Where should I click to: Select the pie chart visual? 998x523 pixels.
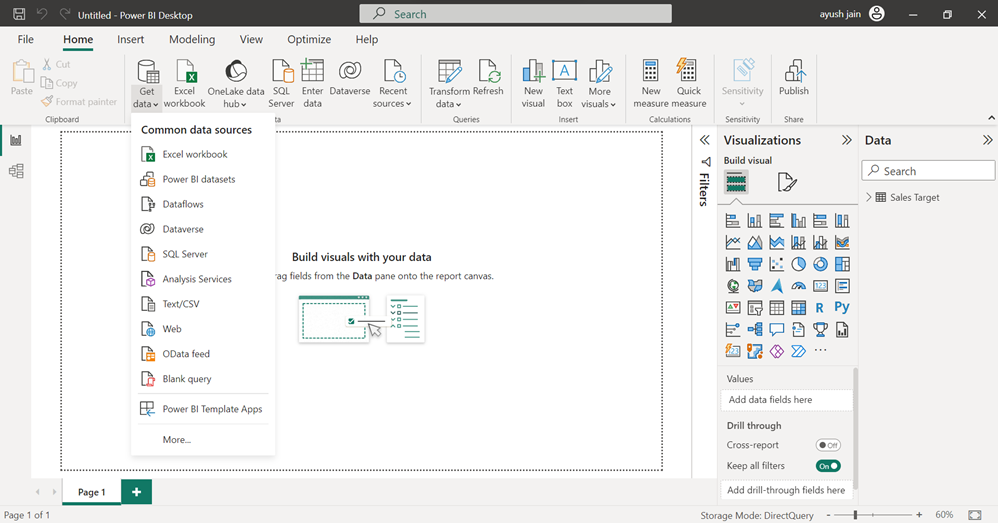point(798,264)
